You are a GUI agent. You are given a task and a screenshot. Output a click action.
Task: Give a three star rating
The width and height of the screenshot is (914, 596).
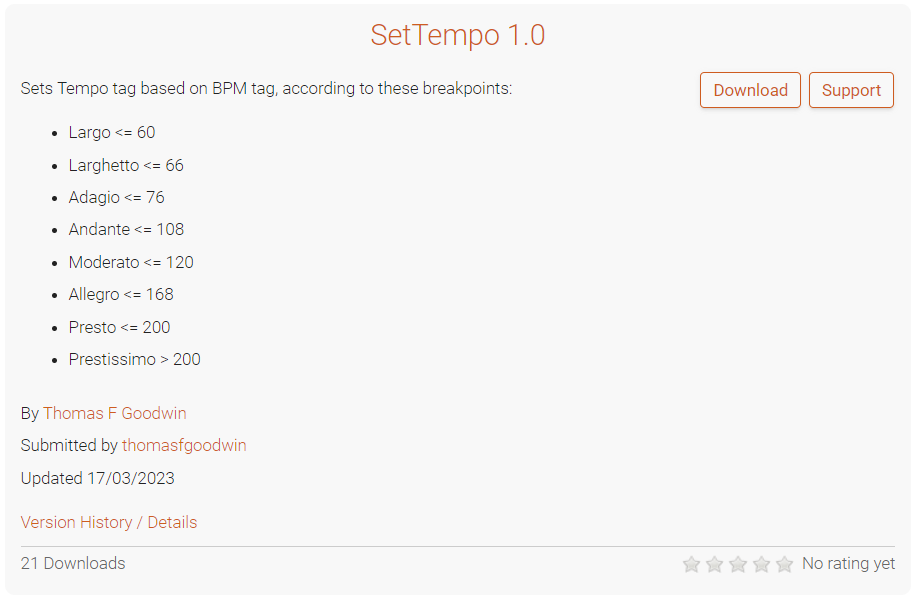(738, 565)
